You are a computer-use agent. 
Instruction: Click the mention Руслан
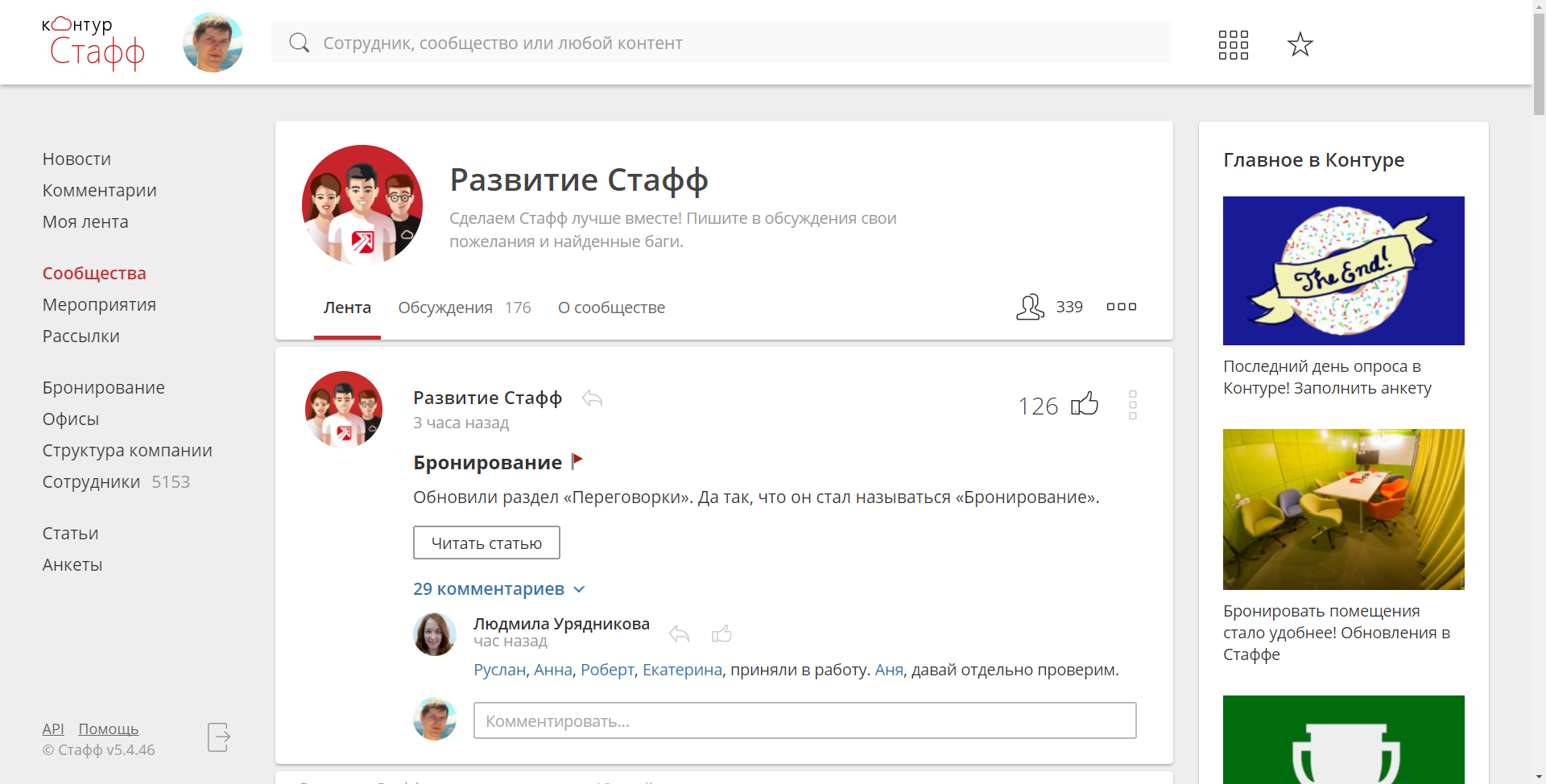499,670
